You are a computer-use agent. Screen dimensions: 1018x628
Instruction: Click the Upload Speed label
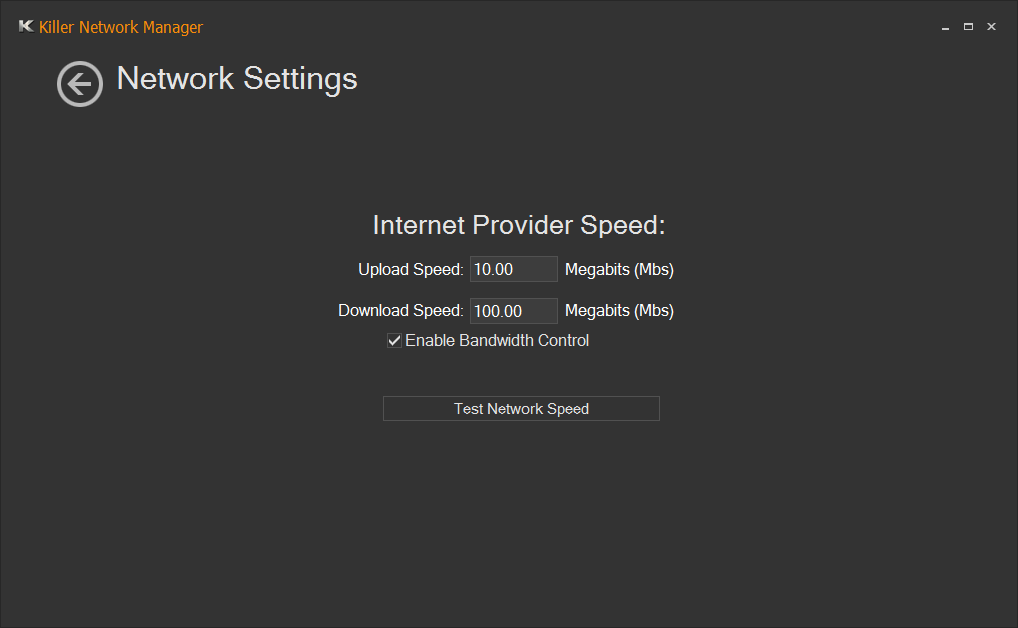pyautogui.click(x=411, y=270)
